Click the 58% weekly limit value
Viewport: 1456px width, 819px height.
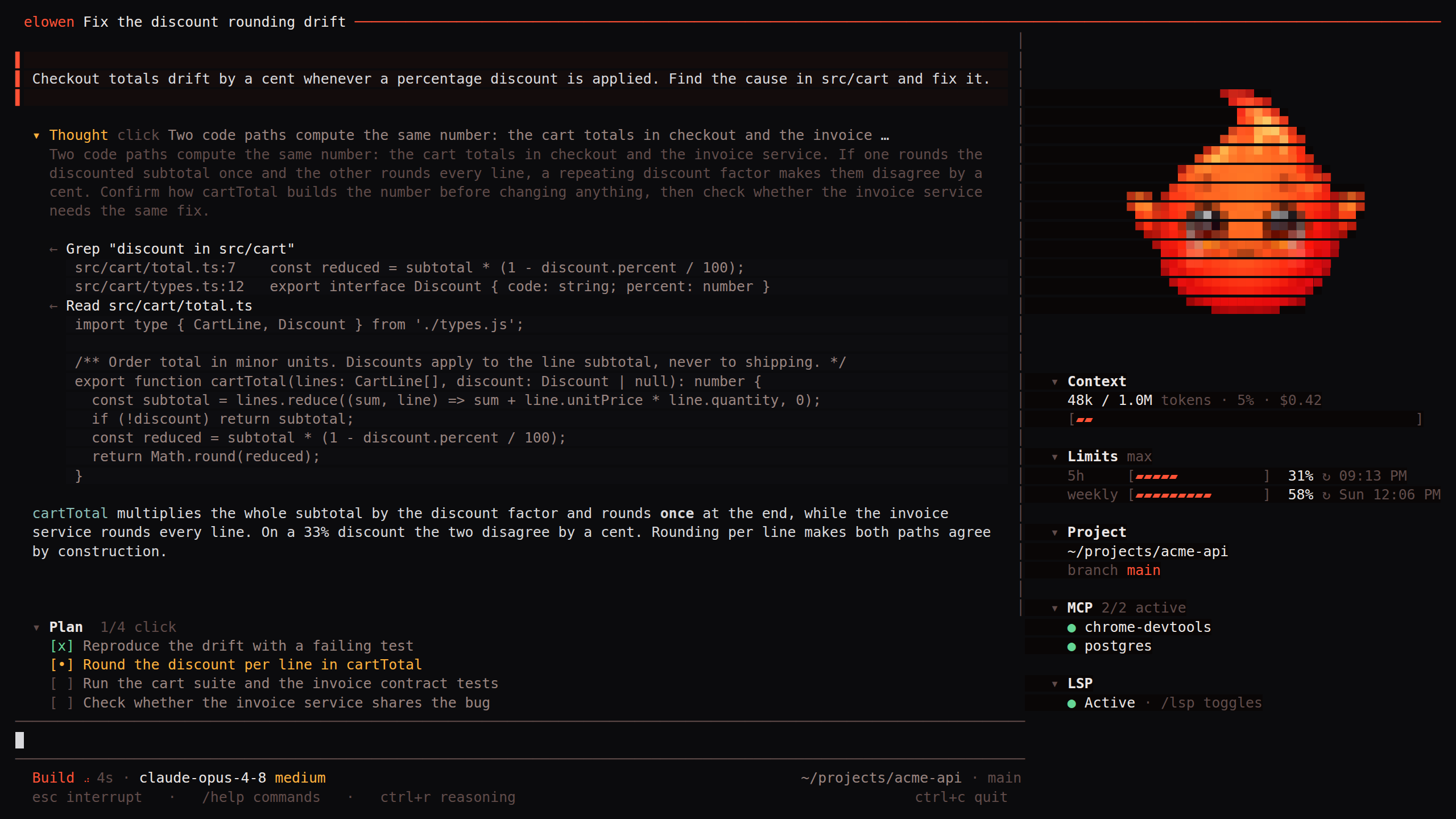point(1301,495)
